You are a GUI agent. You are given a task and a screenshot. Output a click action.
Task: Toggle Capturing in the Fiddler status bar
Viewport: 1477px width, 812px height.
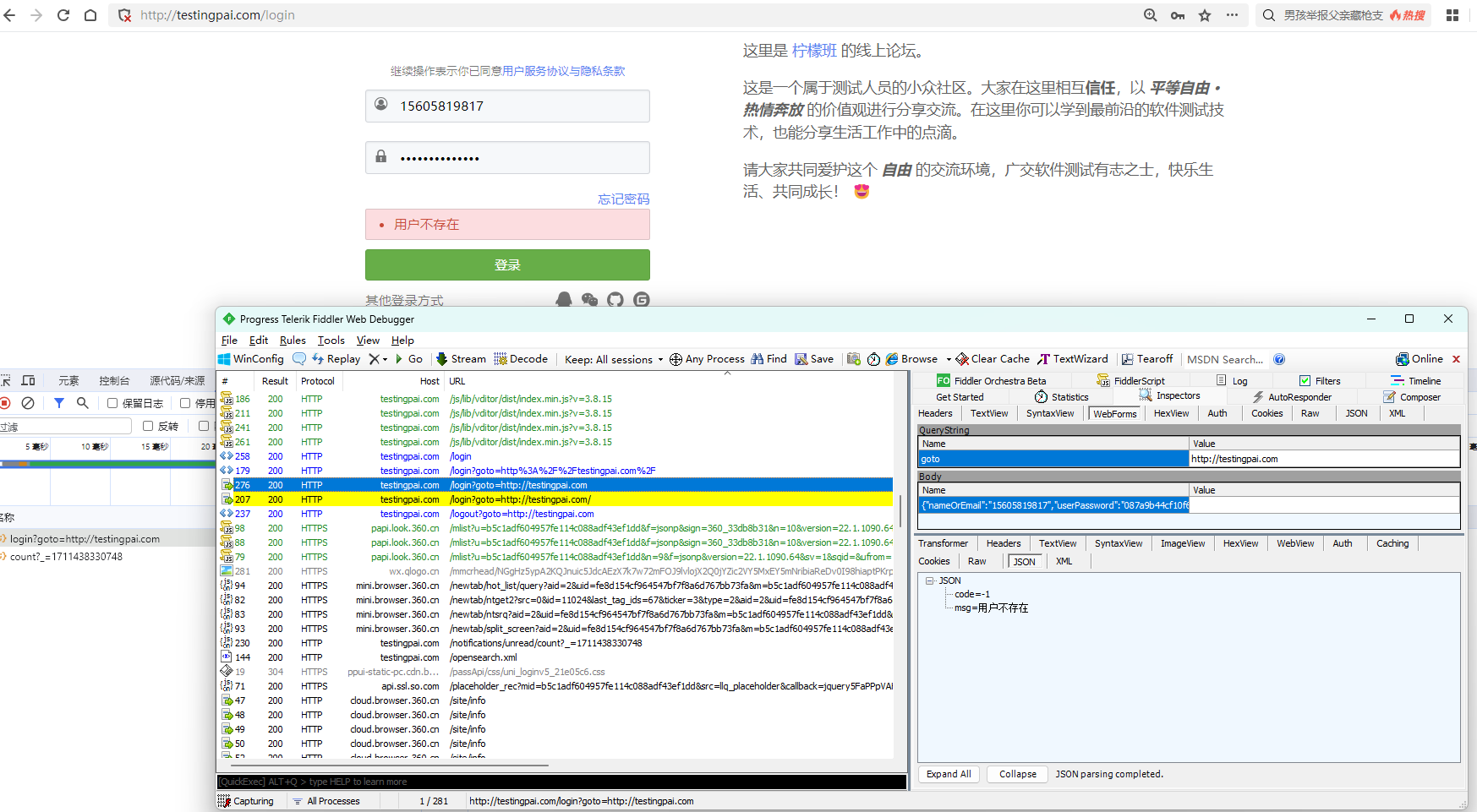pos(246,801)
